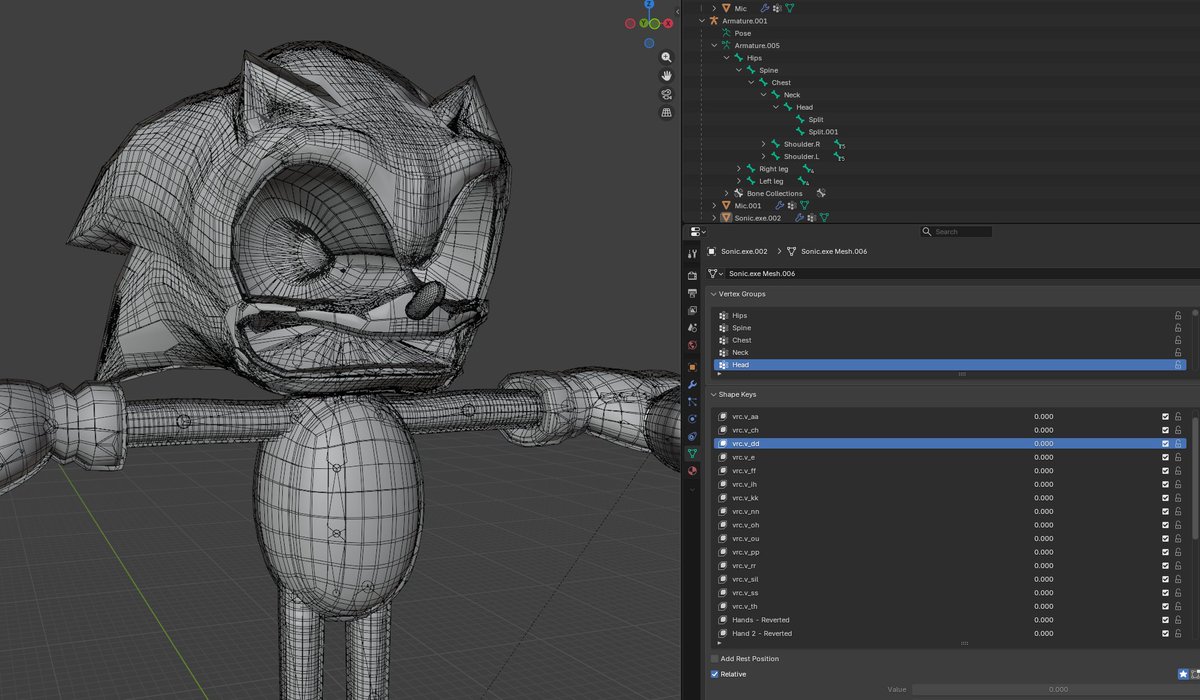Collapse the Hips bone in outliner
Screen dimensions: 1200x700
pyautogui.click(x=726, y=58)
